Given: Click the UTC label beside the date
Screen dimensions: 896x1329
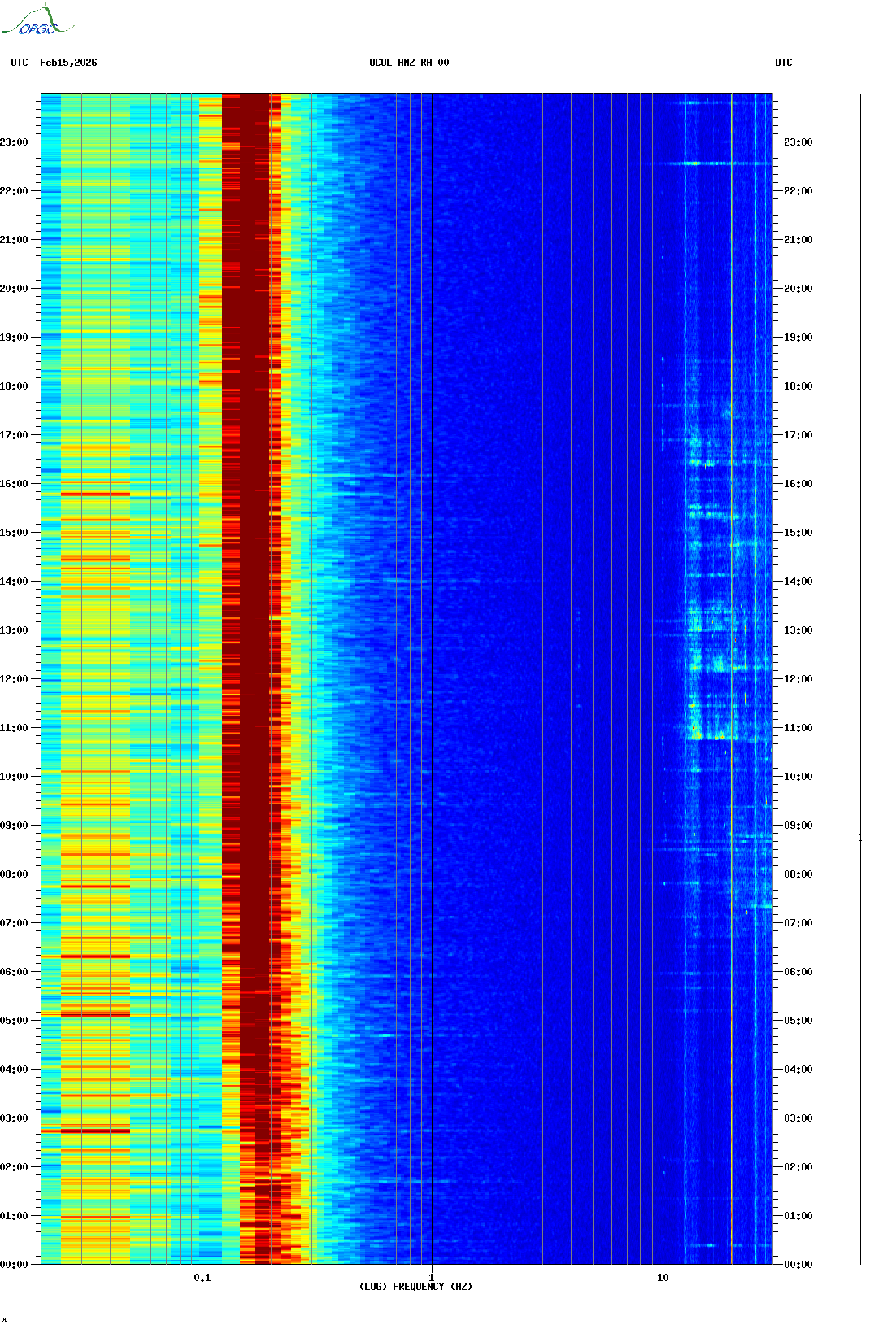Looking at the screenshot, I should click(20, 63).
